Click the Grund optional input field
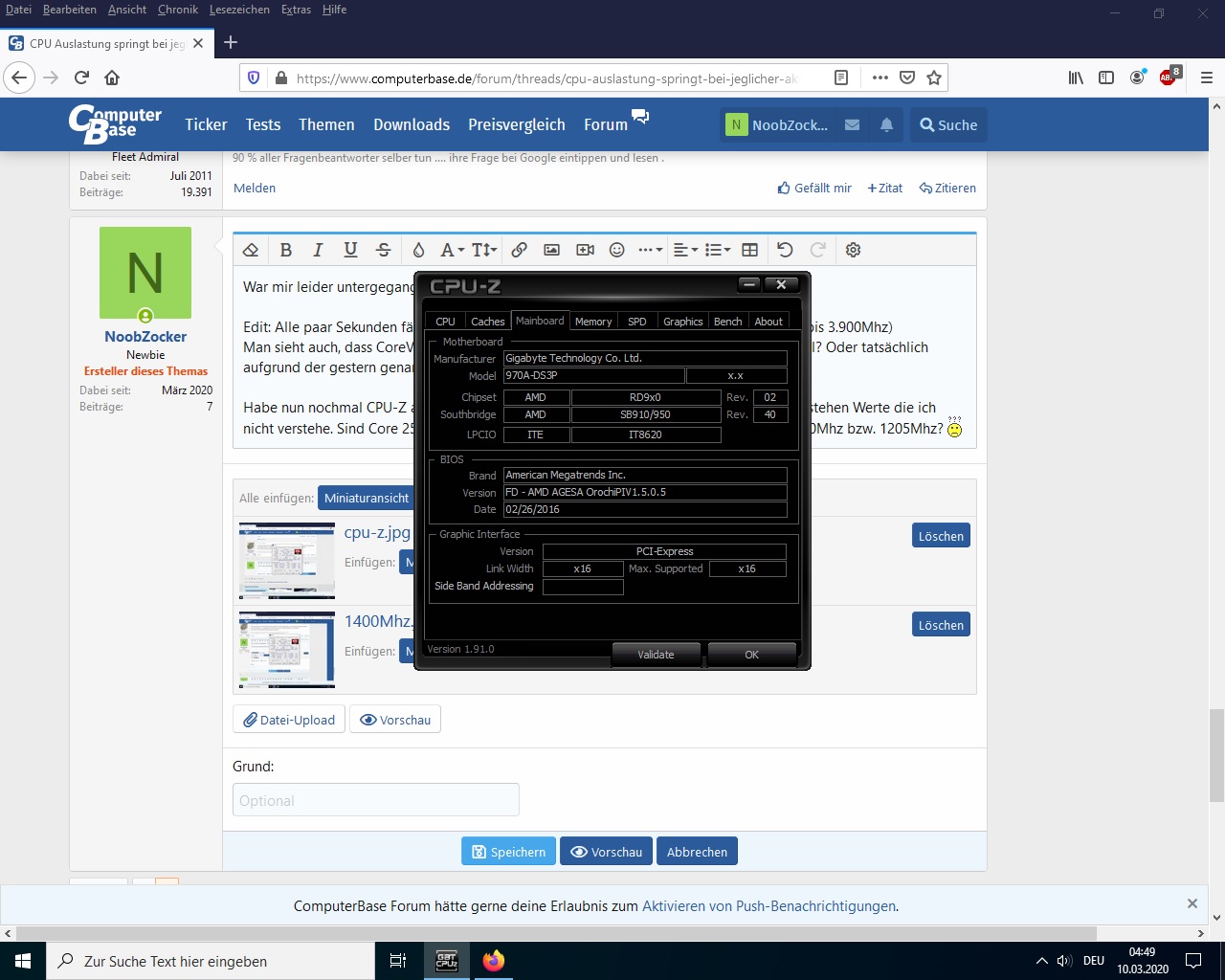1225x980 pixels. click(x=376, y=800)
